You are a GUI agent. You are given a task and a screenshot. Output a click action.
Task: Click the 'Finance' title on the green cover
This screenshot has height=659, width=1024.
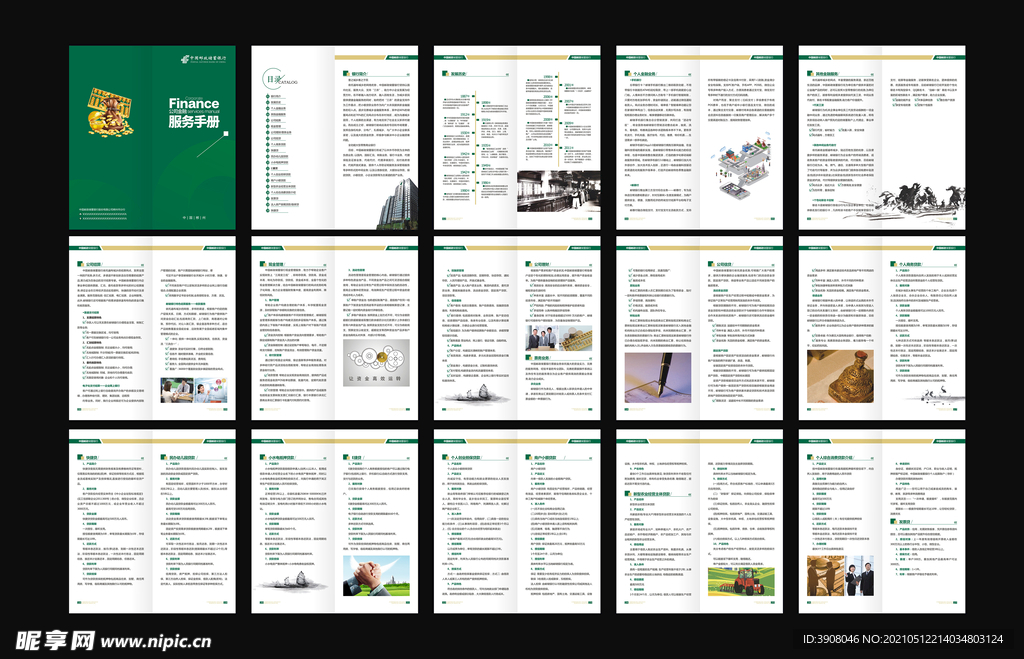(193, 103)
